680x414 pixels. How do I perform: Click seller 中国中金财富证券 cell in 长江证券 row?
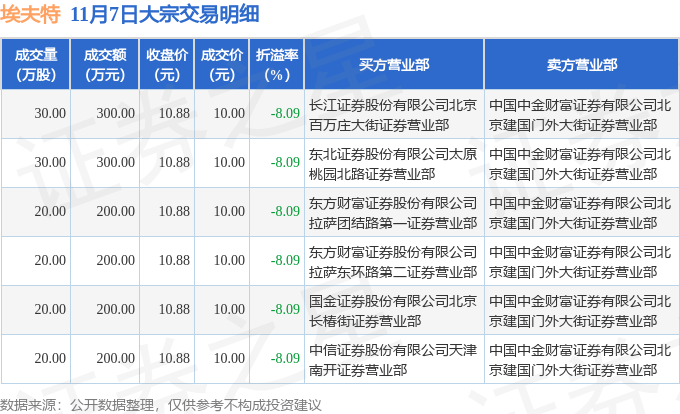click(580, 115)
